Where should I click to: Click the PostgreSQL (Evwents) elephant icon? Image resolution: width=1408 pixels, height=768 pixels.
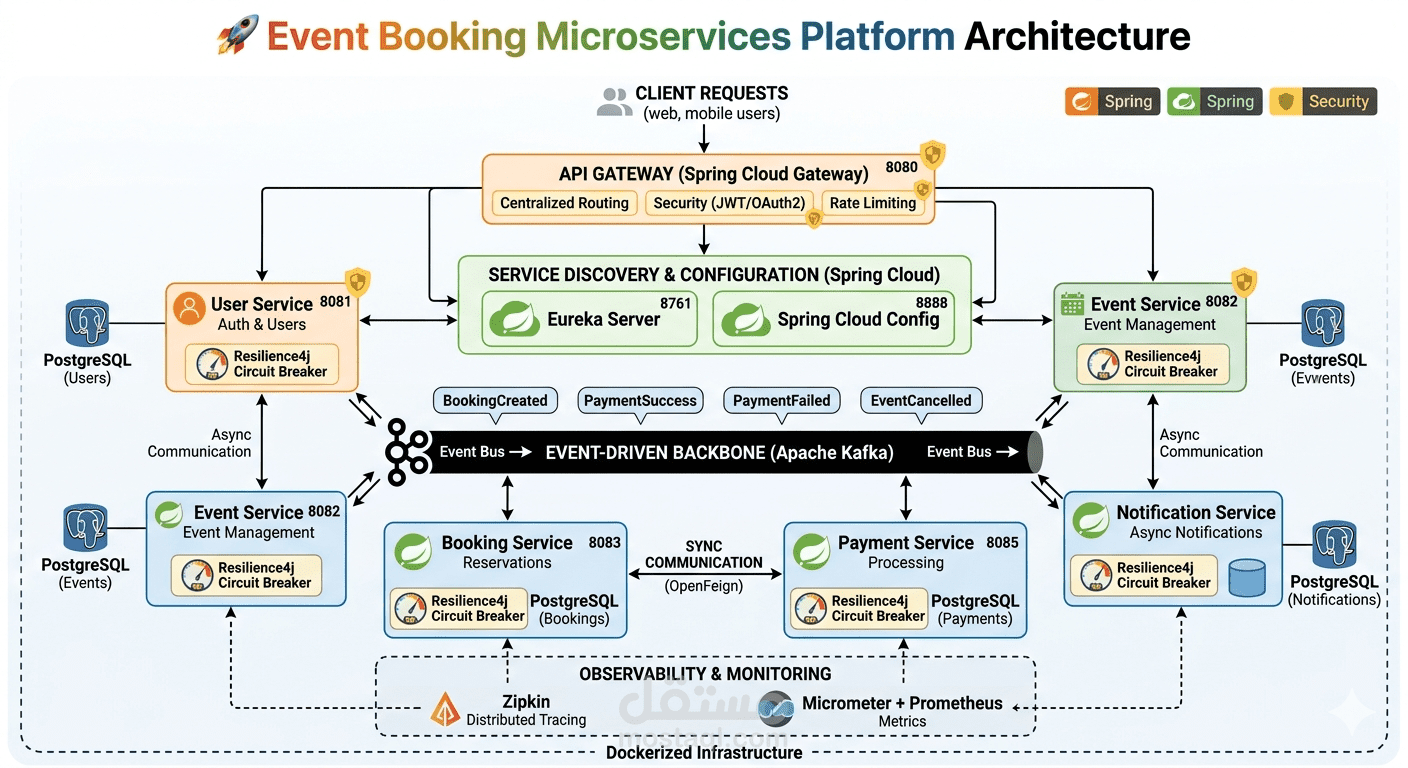[x=1322, y=324]
